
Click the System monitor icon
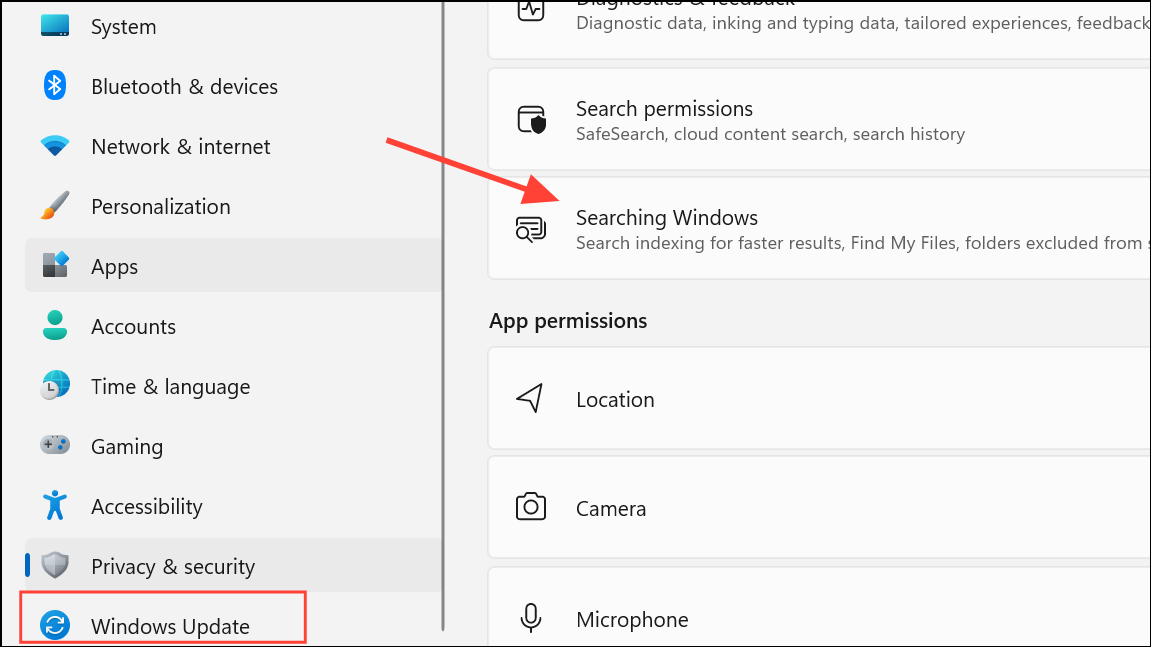click(55, 25)
